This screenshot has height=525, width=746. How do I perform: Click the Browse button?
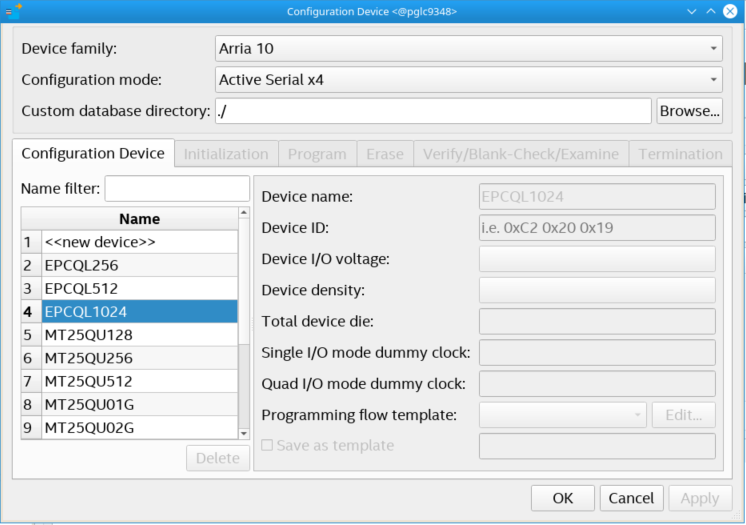(689, 111)
